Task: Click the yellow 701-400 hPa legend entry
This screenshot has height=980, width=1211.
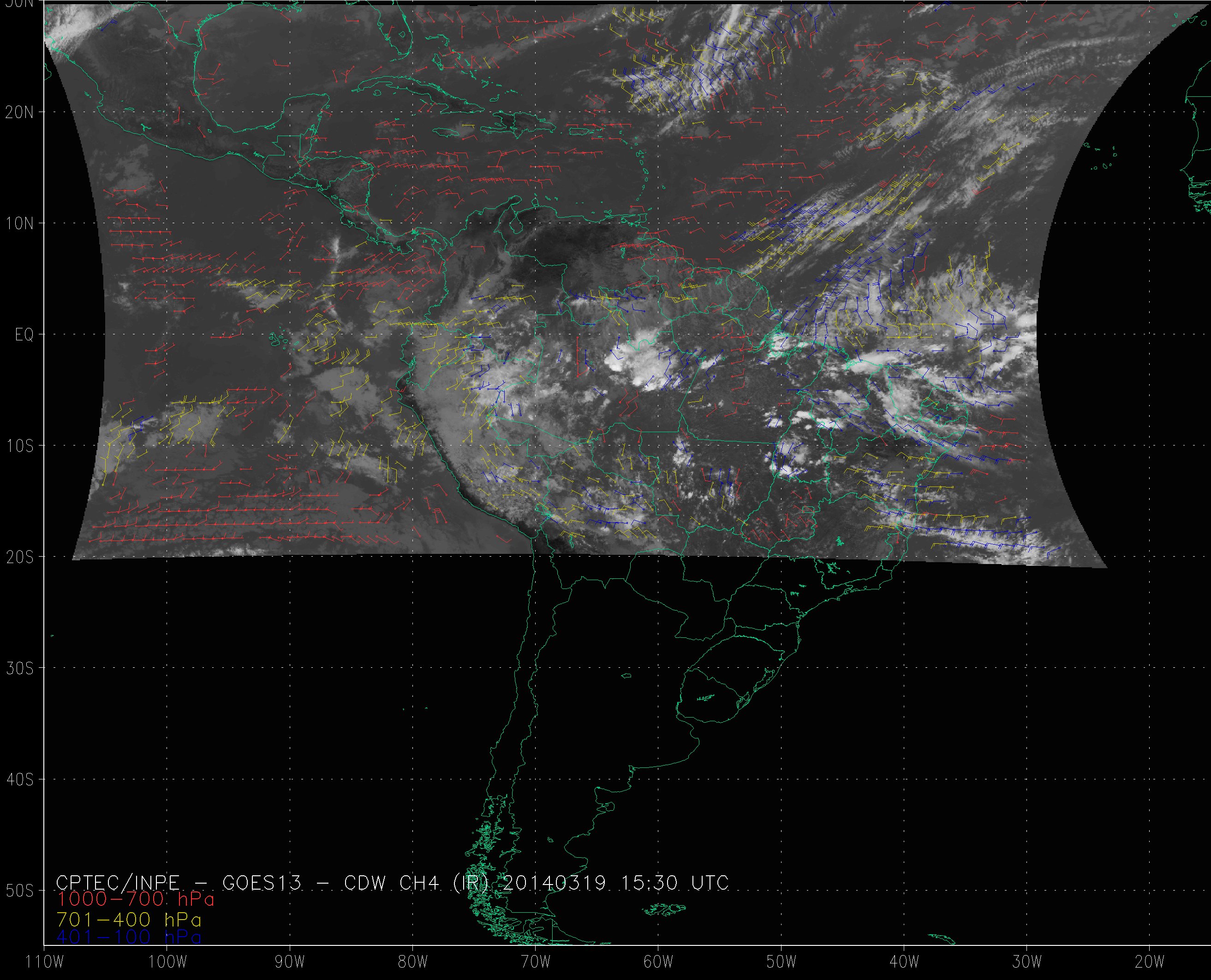Action: pyautogui.click(x=129, y=920)
